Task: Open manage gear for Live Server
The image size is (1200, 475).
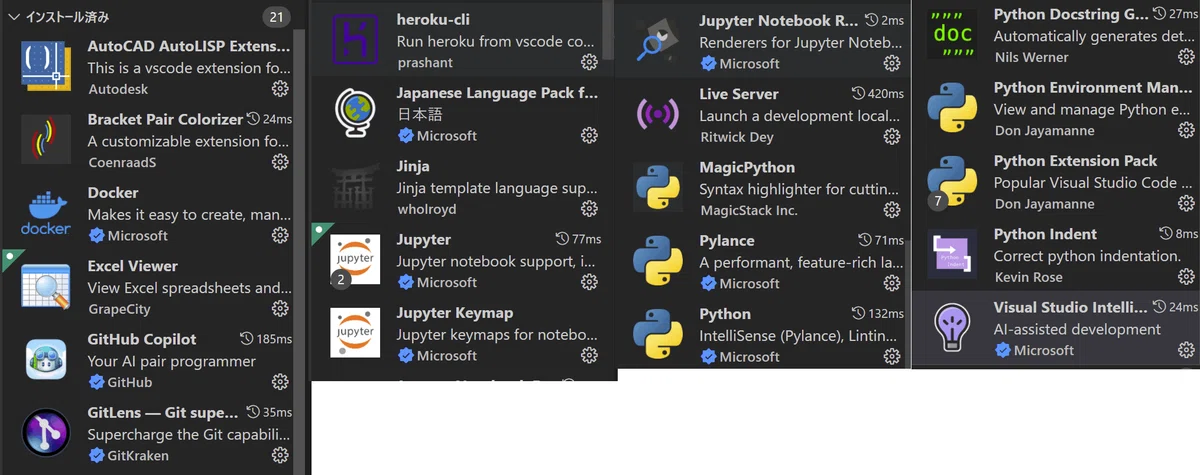Action: click(x=892, y=137)
